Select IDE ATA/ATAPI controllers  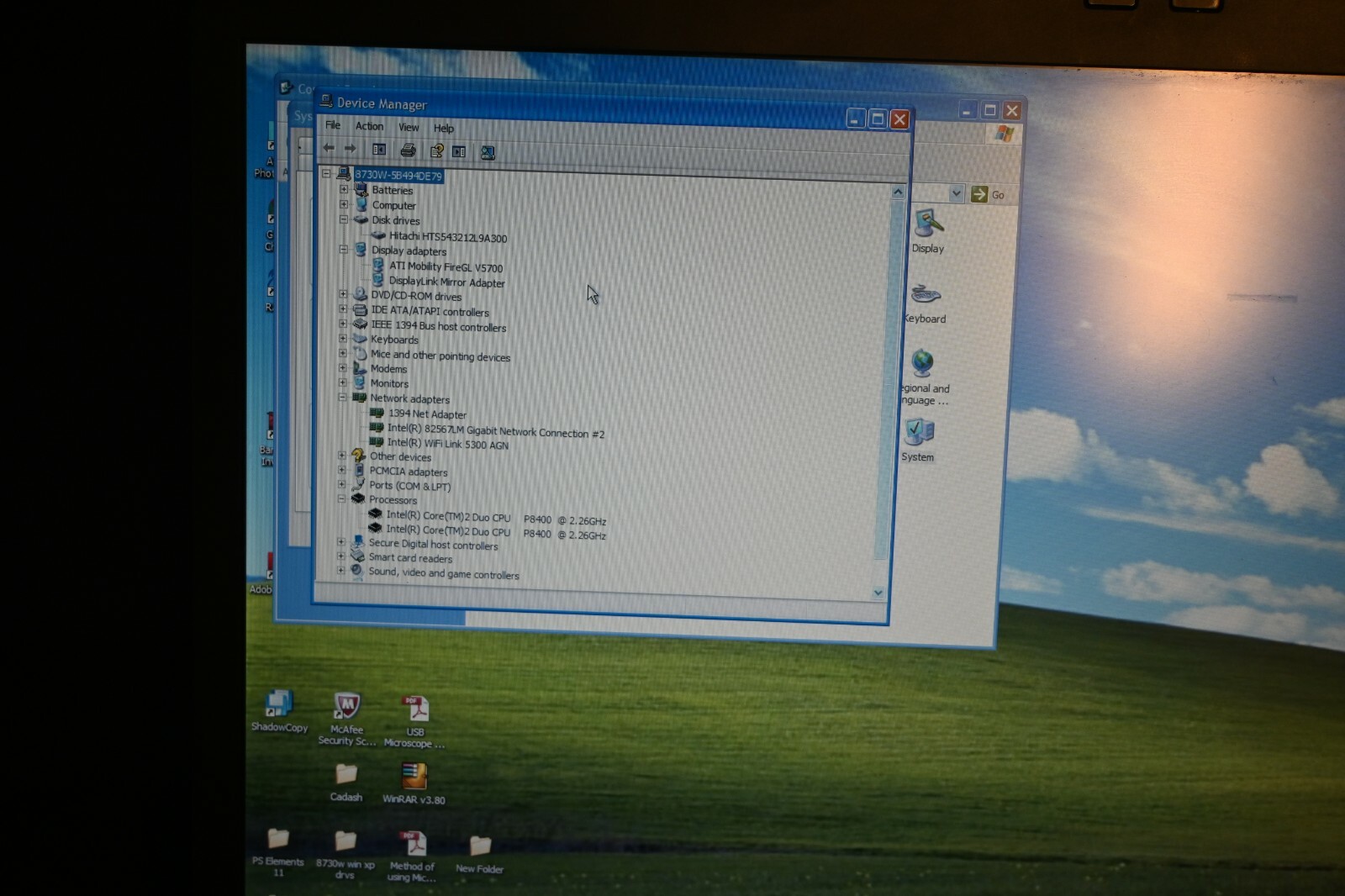pyautogui.click(x=430, y=311)
